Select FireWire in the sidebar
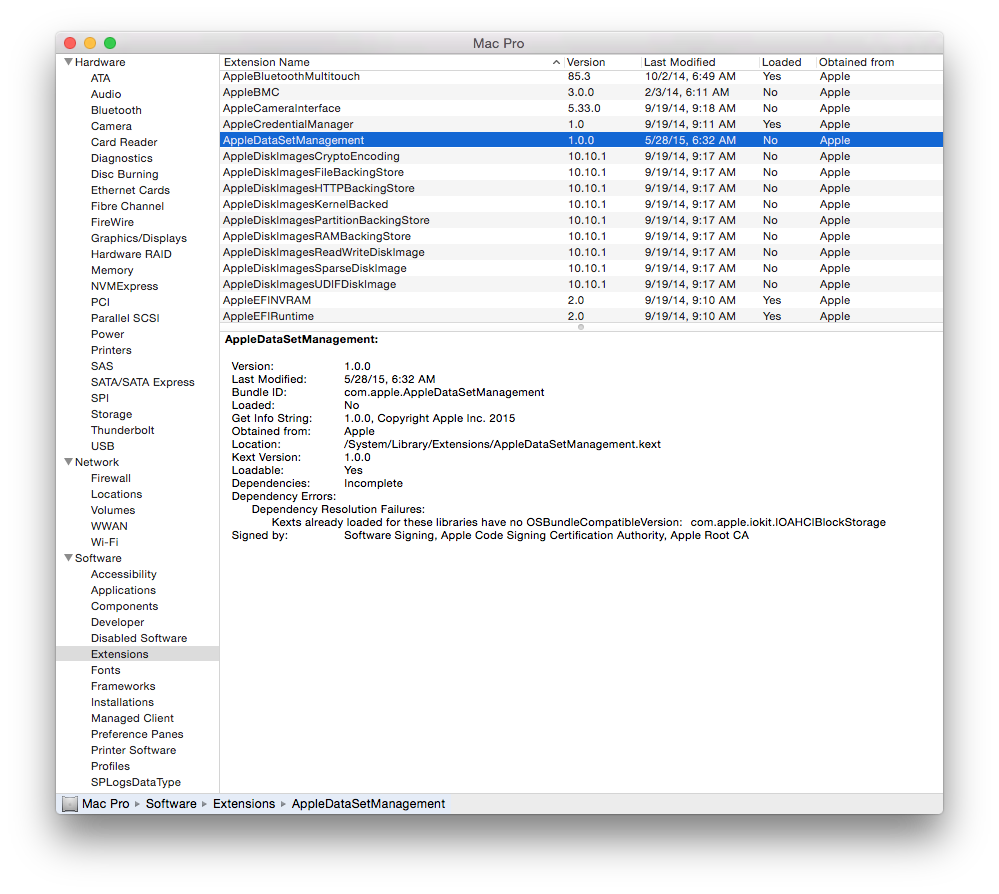The image size is (999, 894). pyautogui.click(x=112, y=222)
